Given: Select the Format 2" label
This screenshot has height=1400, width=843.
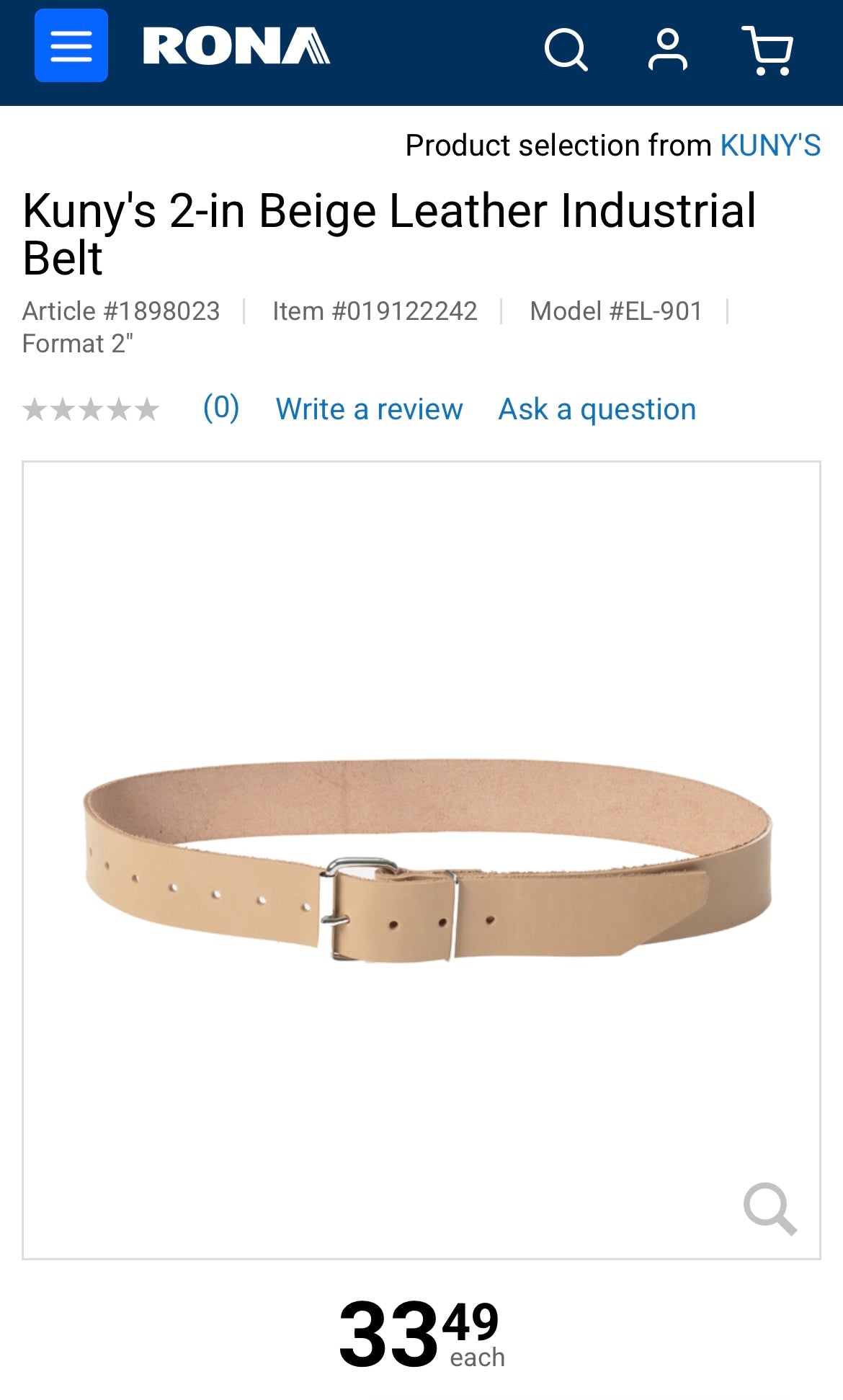Looking at the screenshot, I should pos(78,344).
